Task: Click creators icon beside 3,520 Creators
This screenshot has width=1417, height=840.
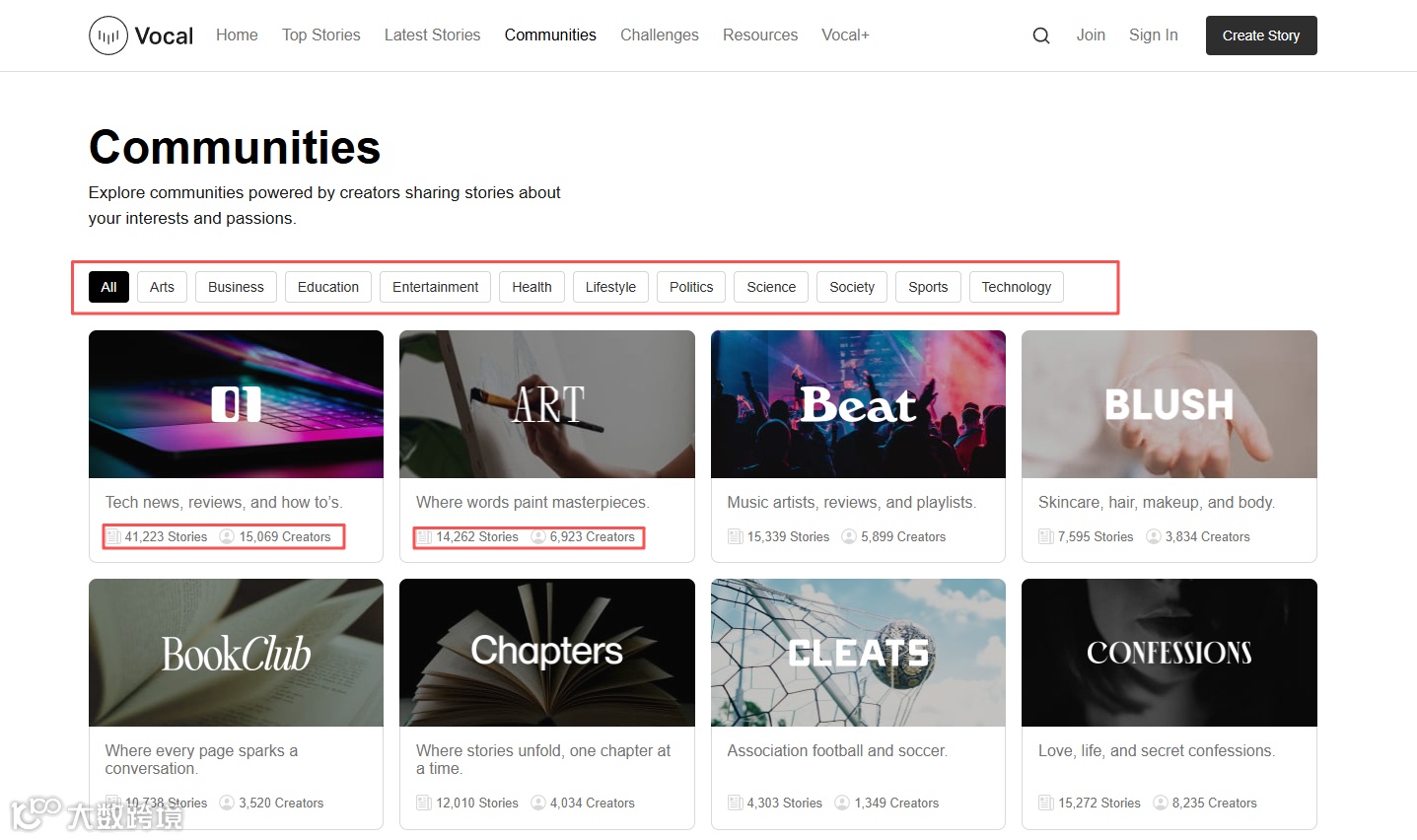Action: (227, 803)
